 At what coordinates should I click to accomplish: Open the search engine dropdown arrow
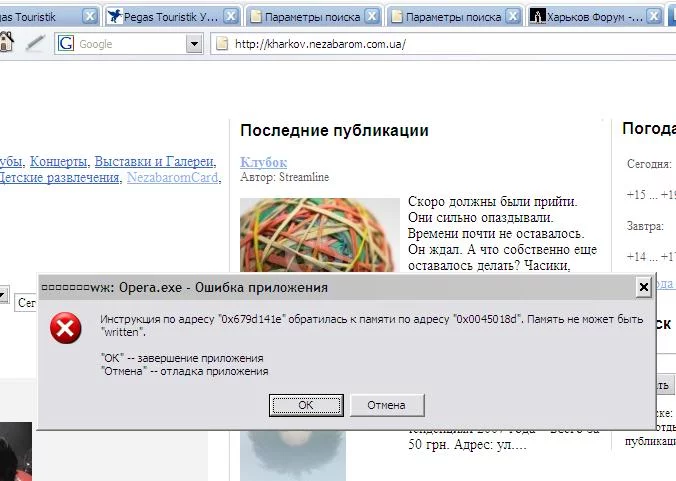[x=194, y=44]
